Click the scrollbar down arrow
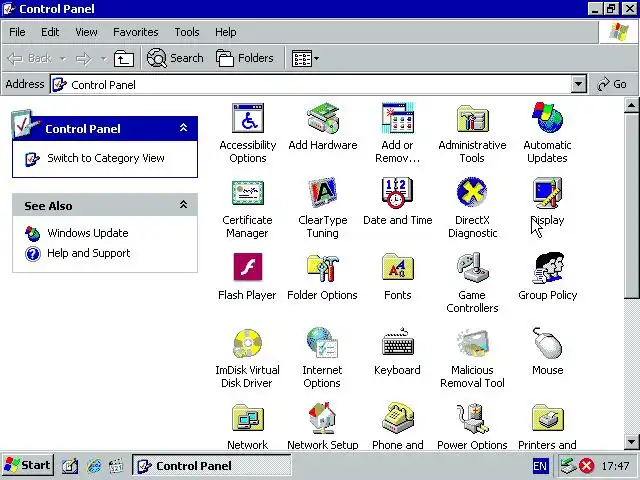 pyautogui.click(x=631, y=442)
